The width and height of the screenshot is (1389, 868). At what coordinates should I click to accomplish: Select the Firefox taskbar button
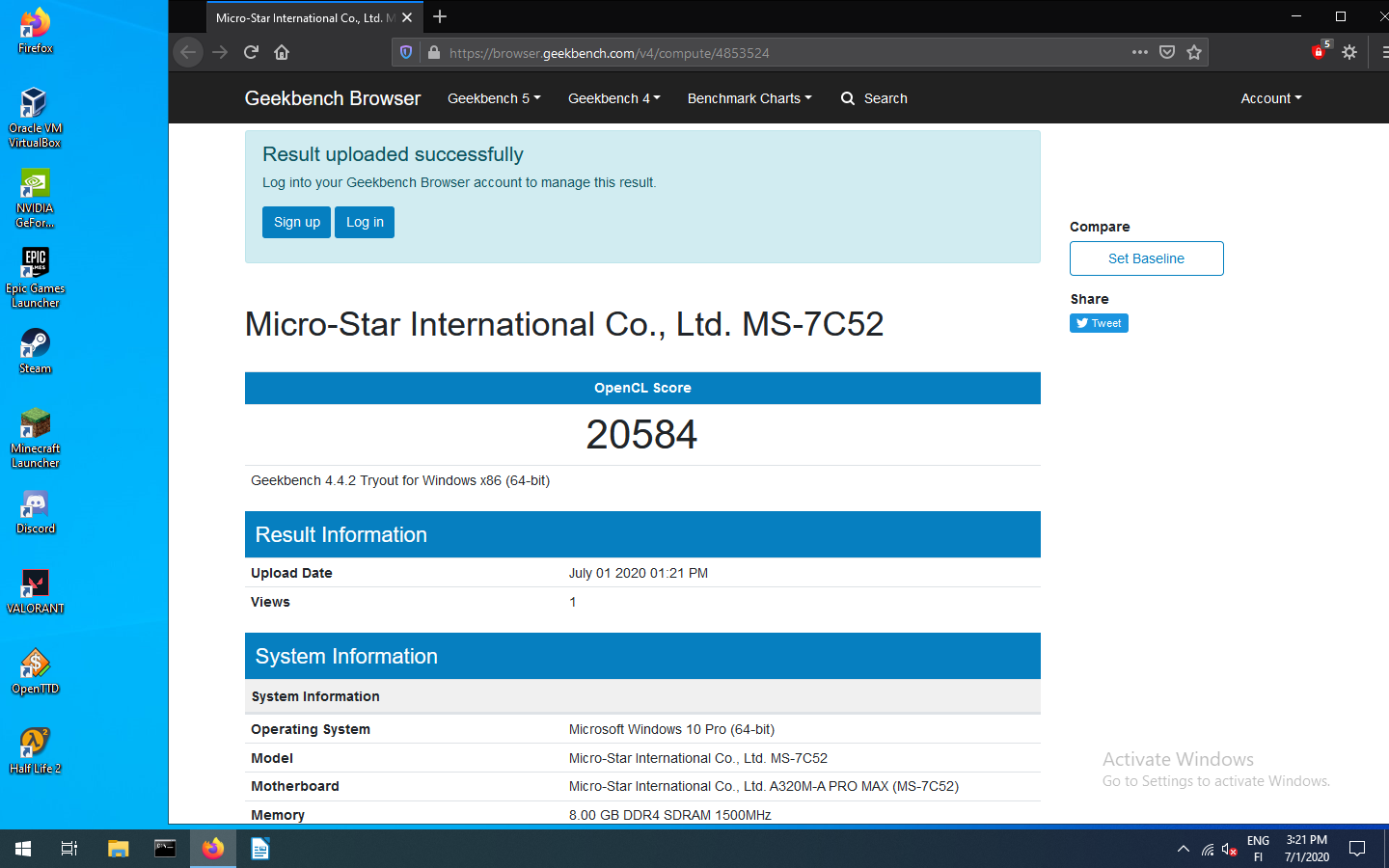[x=212, y=849]
